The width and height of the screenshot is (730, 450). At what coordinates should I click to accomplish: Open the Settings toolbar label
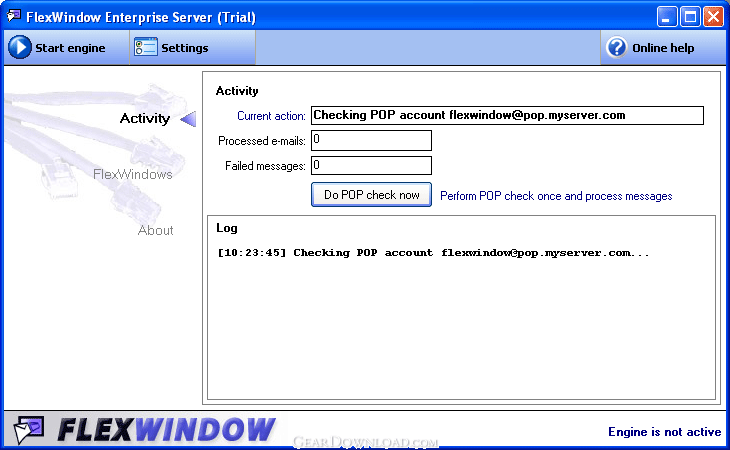tap(185, 48)
